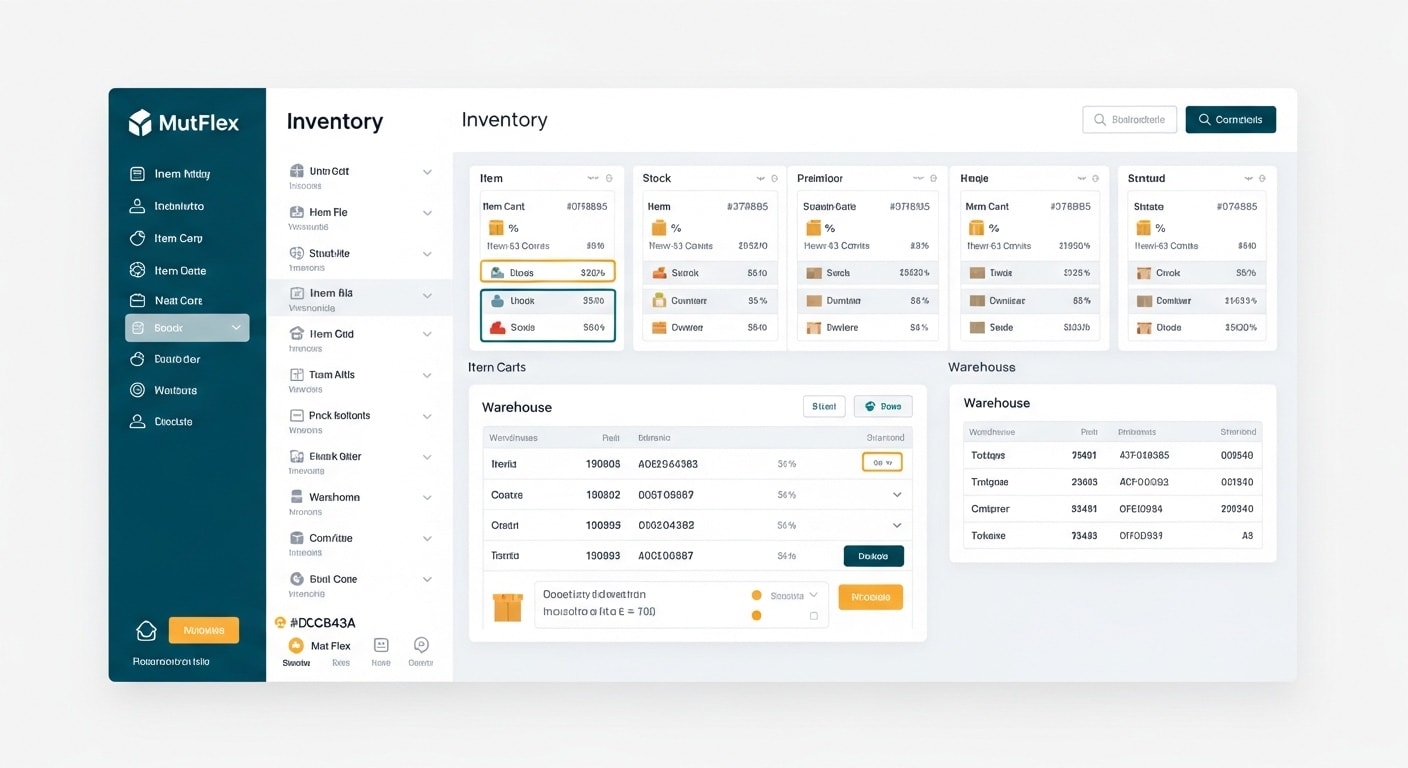Select the Item Carp sidebar icon
Screen dimensions: 1408x768
click(138, 238)
